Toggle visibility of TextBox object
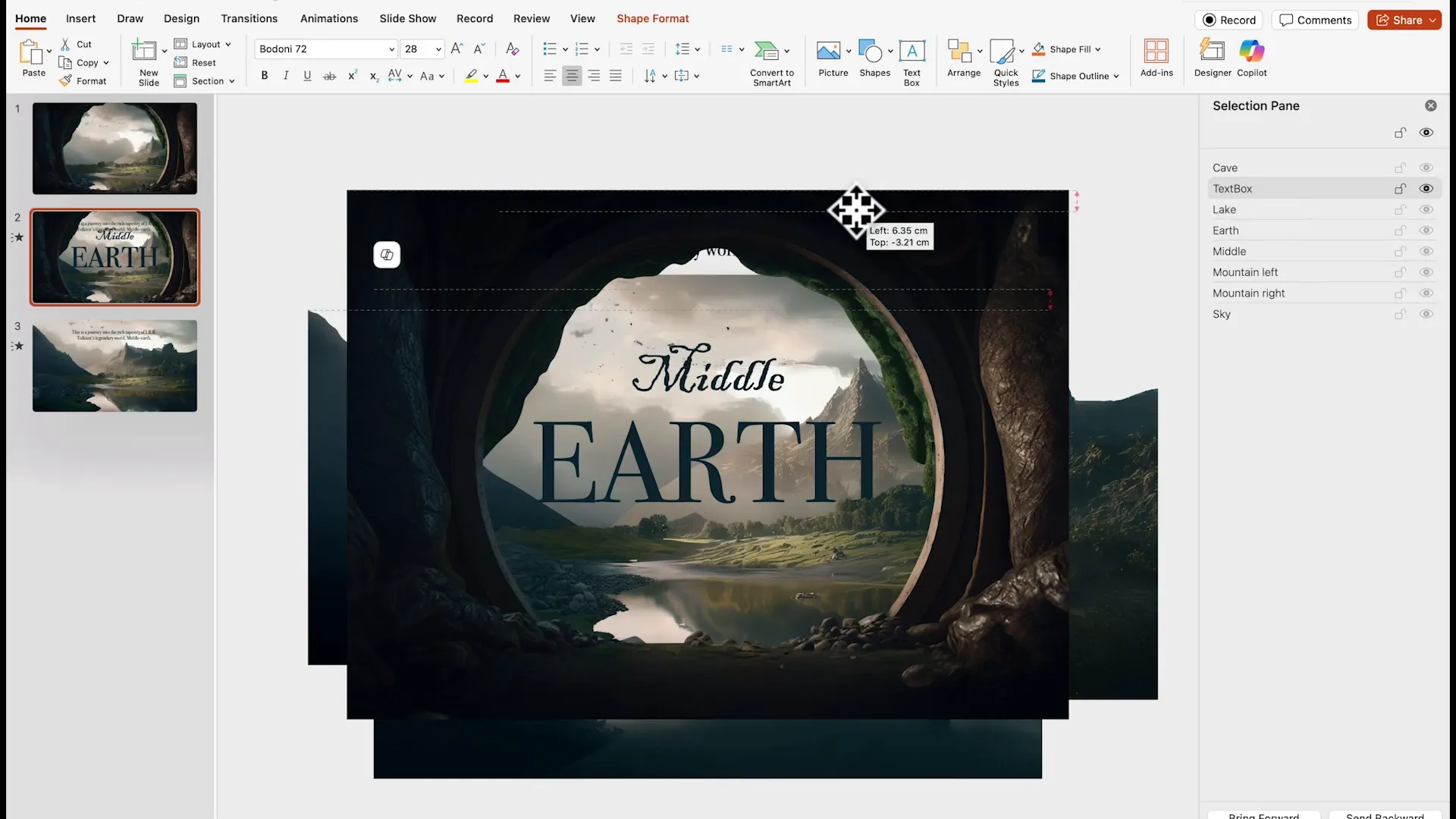The height and width of the screenshot is (819, 1456). pyautogui.click(x=1426, y=188)
